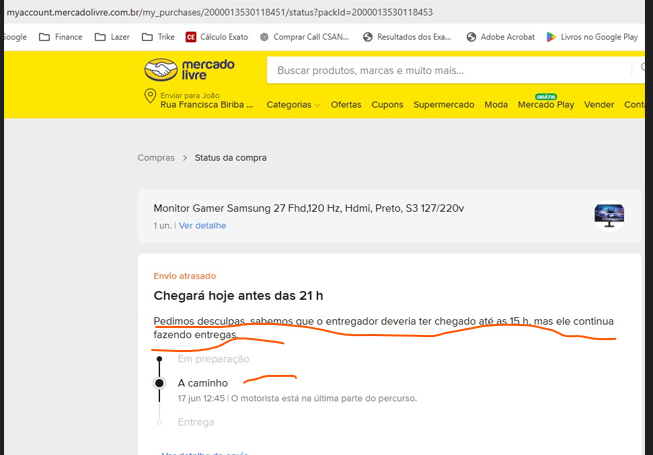Image resolution: width=653 pixels, height=455 pixels.
Task: Click the product title Monitor Gamer Samsung 27
Action: pyautogui.click(x=309, y=208)
